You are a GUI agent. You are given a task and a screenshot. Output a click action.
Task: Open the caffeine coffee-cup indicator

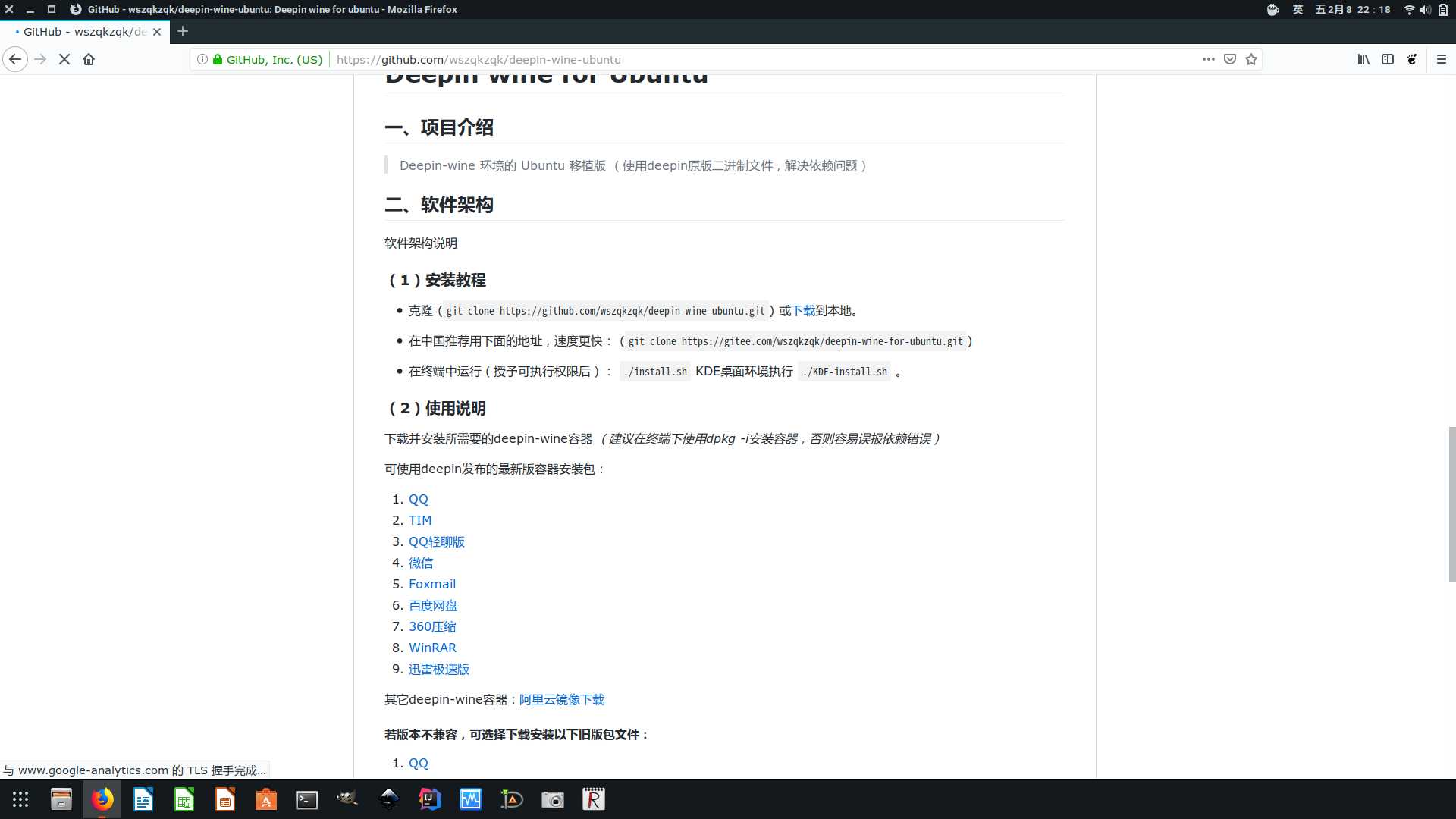[1273, 9]
